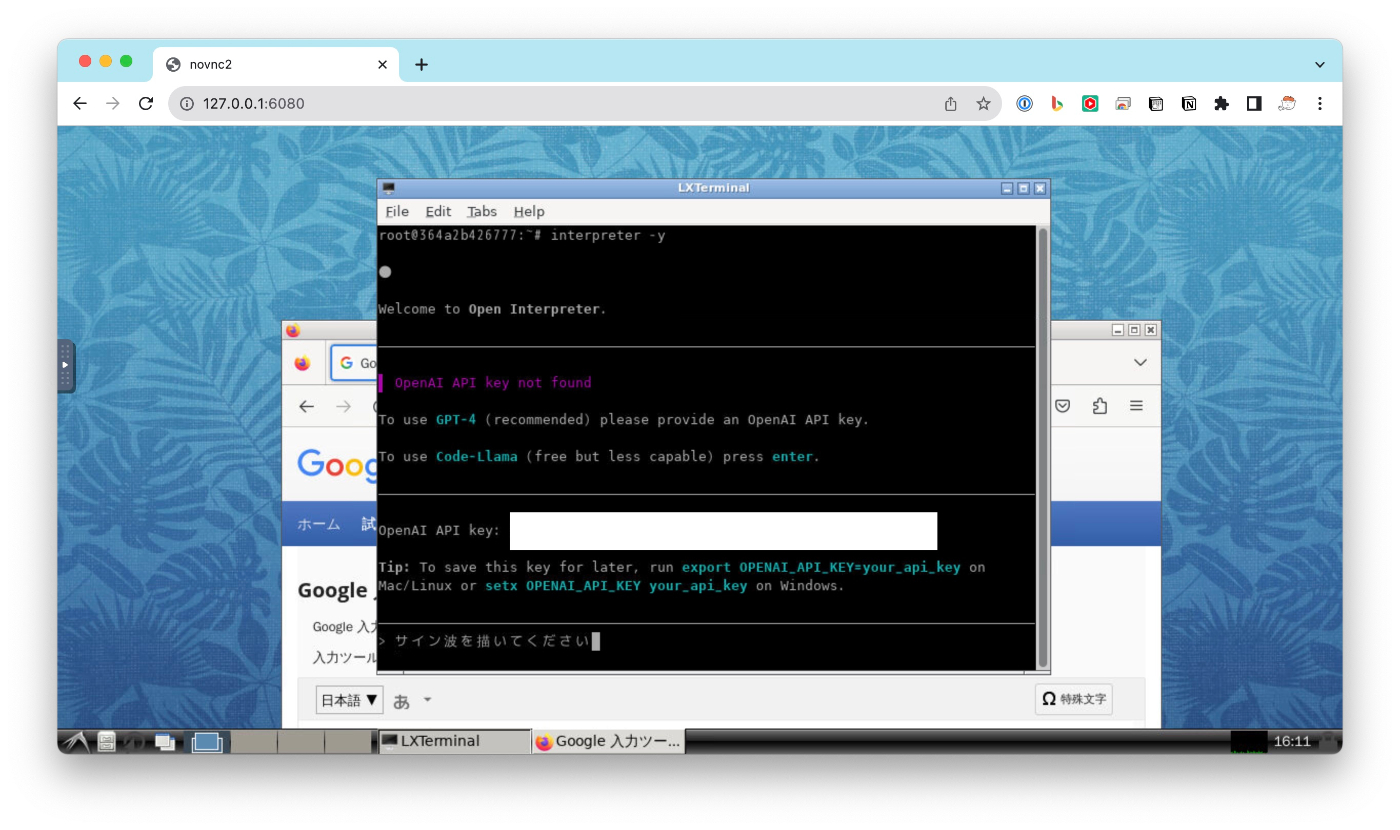Open Firefox's hamburger application menu
The image size is (1400, 830).
1136,406
